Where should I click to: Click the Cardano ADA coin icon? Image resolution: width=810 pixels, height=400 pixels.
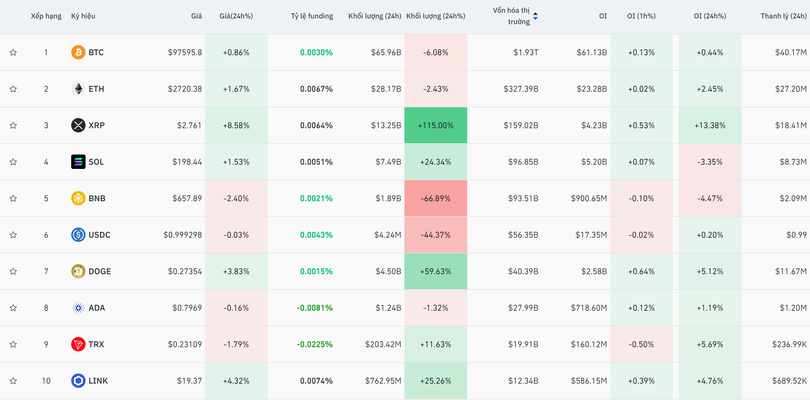point(78,308)
